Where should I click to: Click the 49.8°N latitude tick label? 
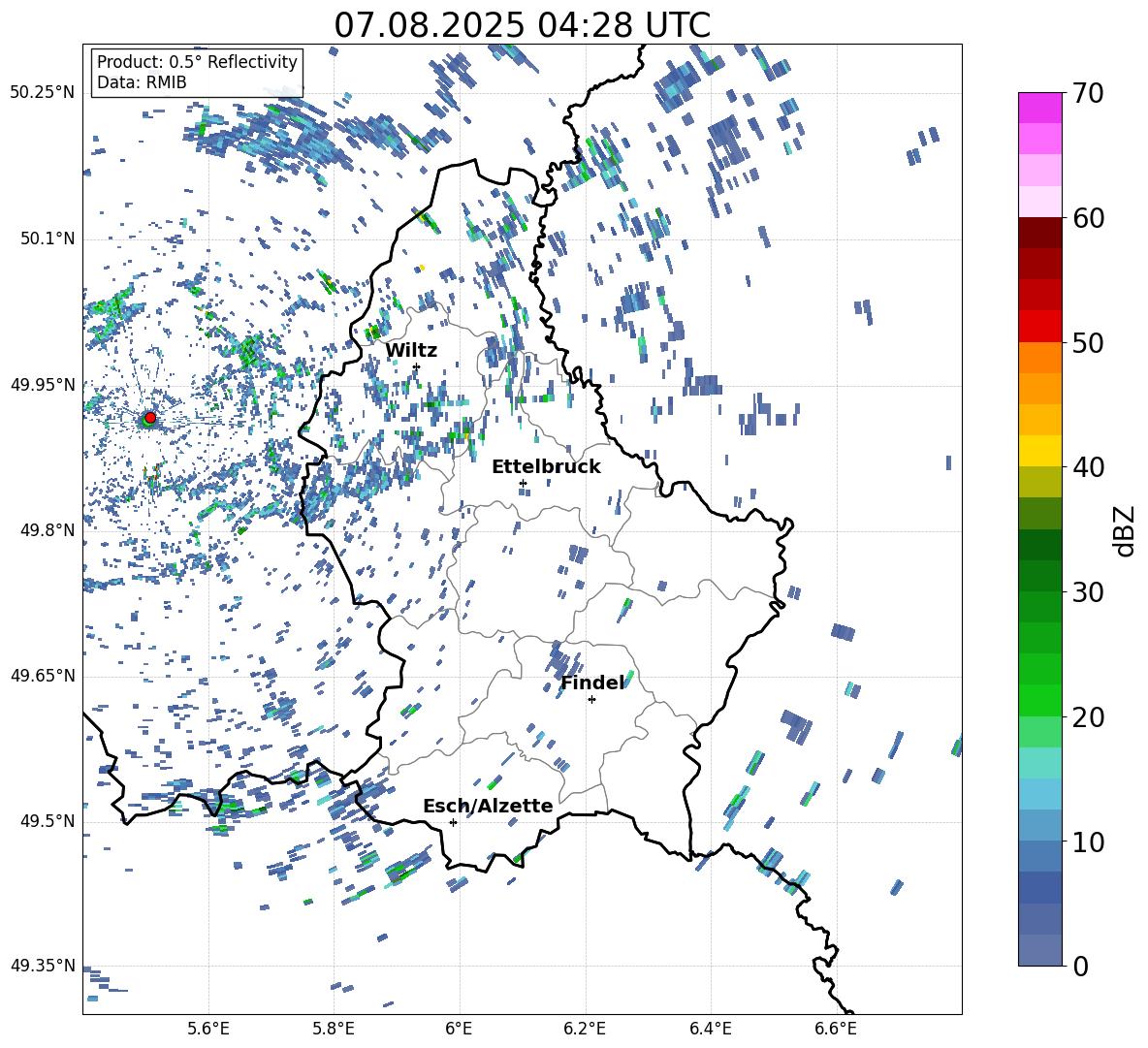(x=47, y=530)
